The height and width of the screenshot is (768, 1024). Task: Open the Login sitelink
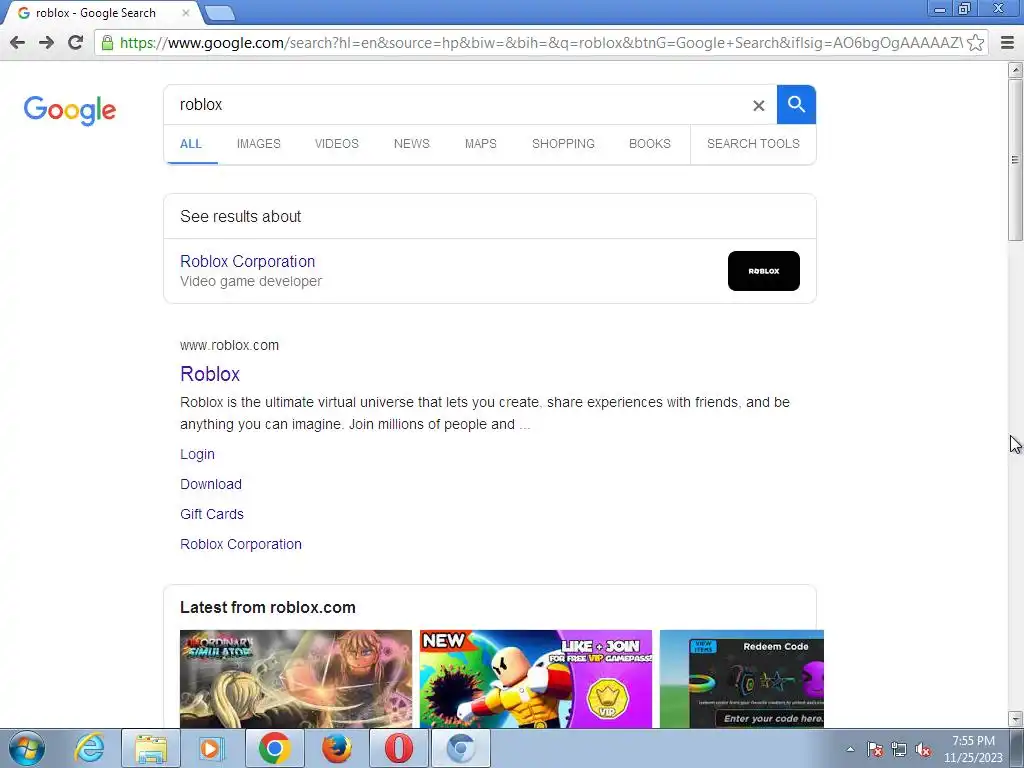197,454
